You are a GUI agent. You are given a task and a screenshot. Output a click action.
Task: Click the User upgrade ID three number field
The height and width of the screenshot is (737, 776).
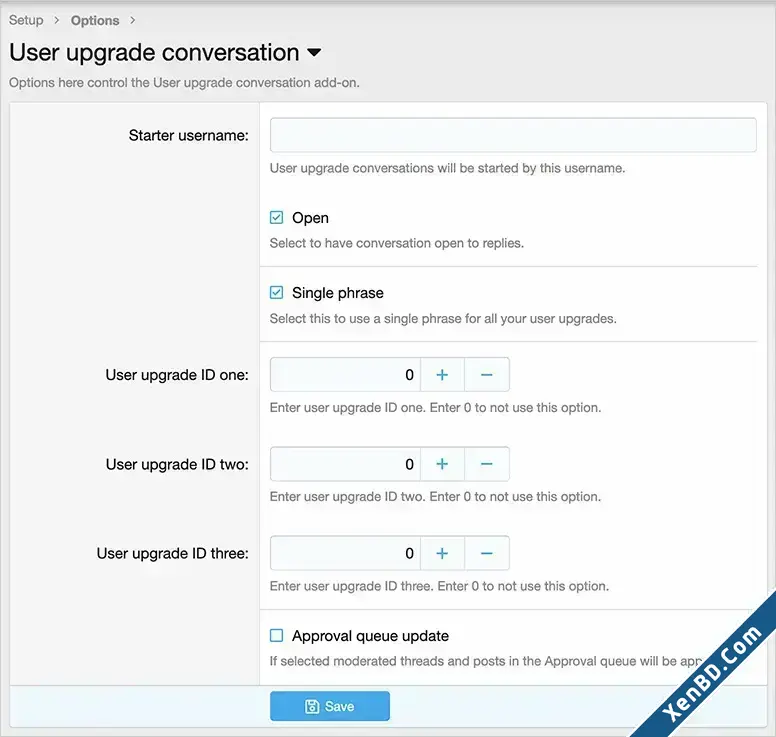click(345, 553)
